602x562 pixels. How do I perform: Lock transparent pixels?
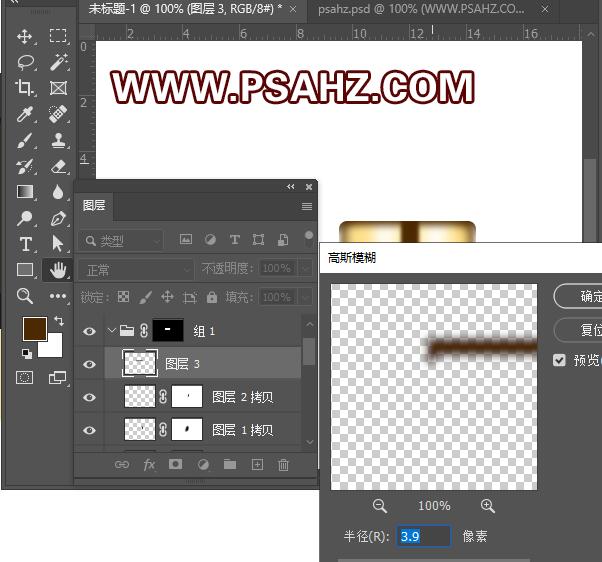coord(123,297)
